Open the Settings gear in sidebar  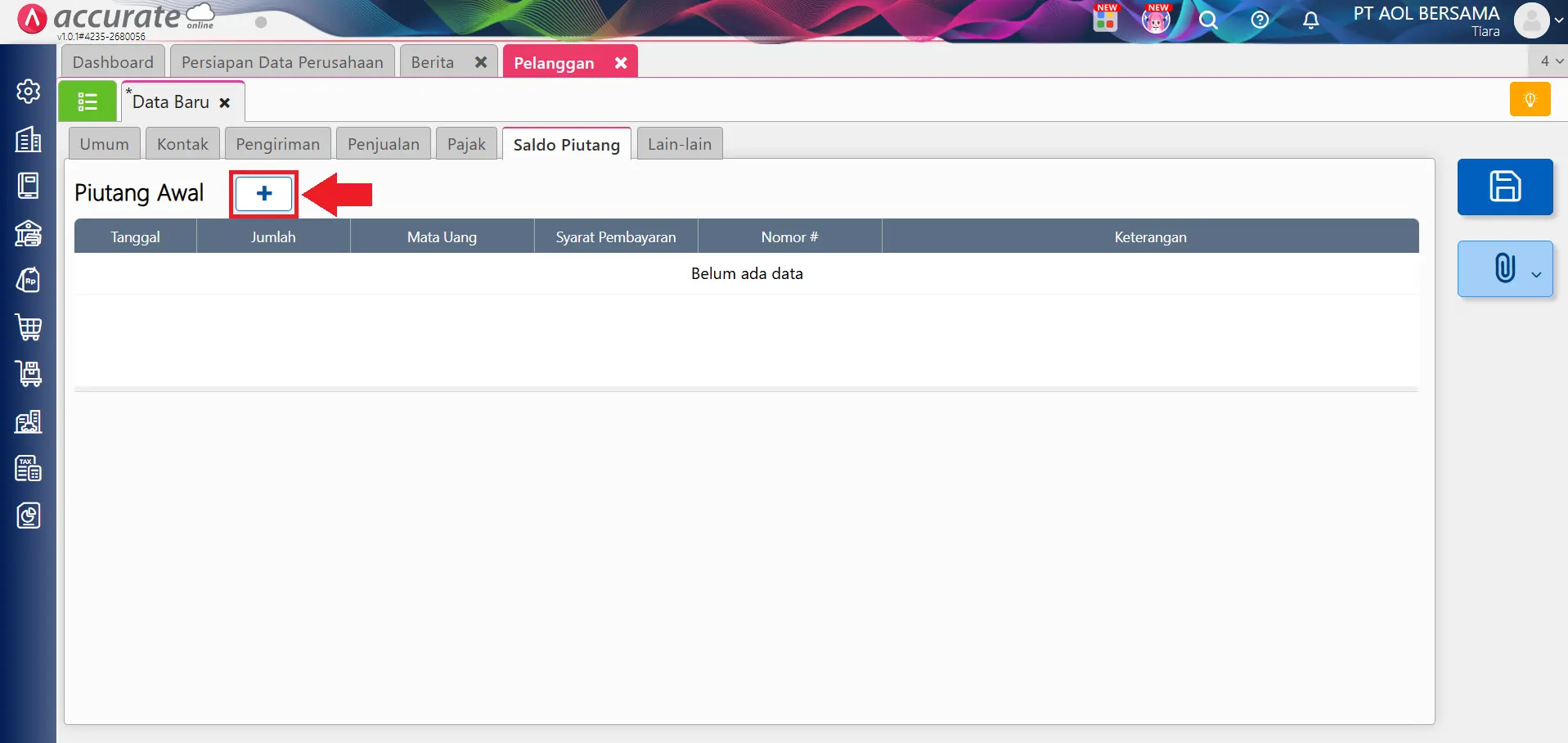coord(29,91)
